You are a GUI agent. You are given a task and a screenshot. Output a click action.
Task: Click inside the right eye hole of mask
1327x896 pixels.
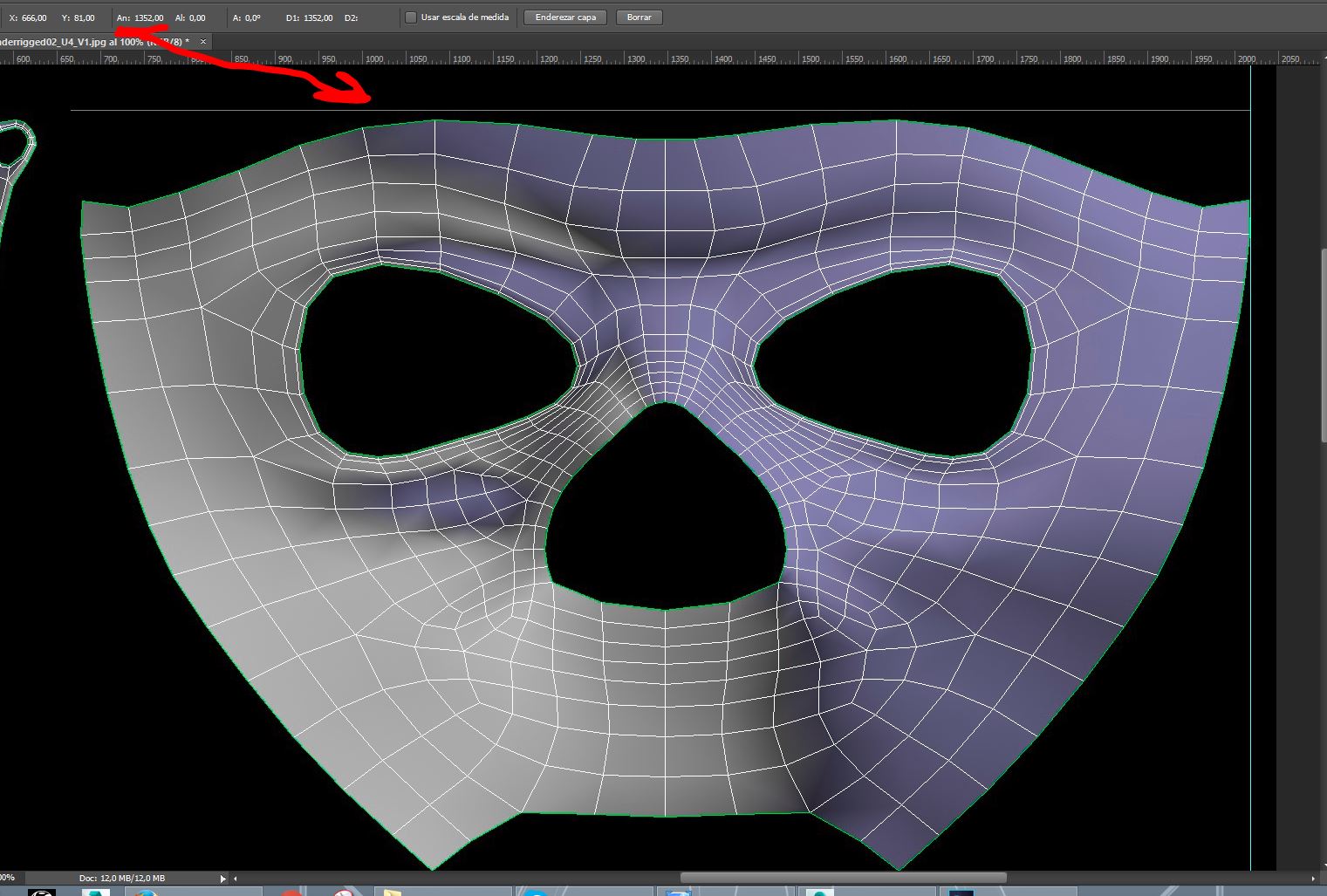[x=894, y=362]
